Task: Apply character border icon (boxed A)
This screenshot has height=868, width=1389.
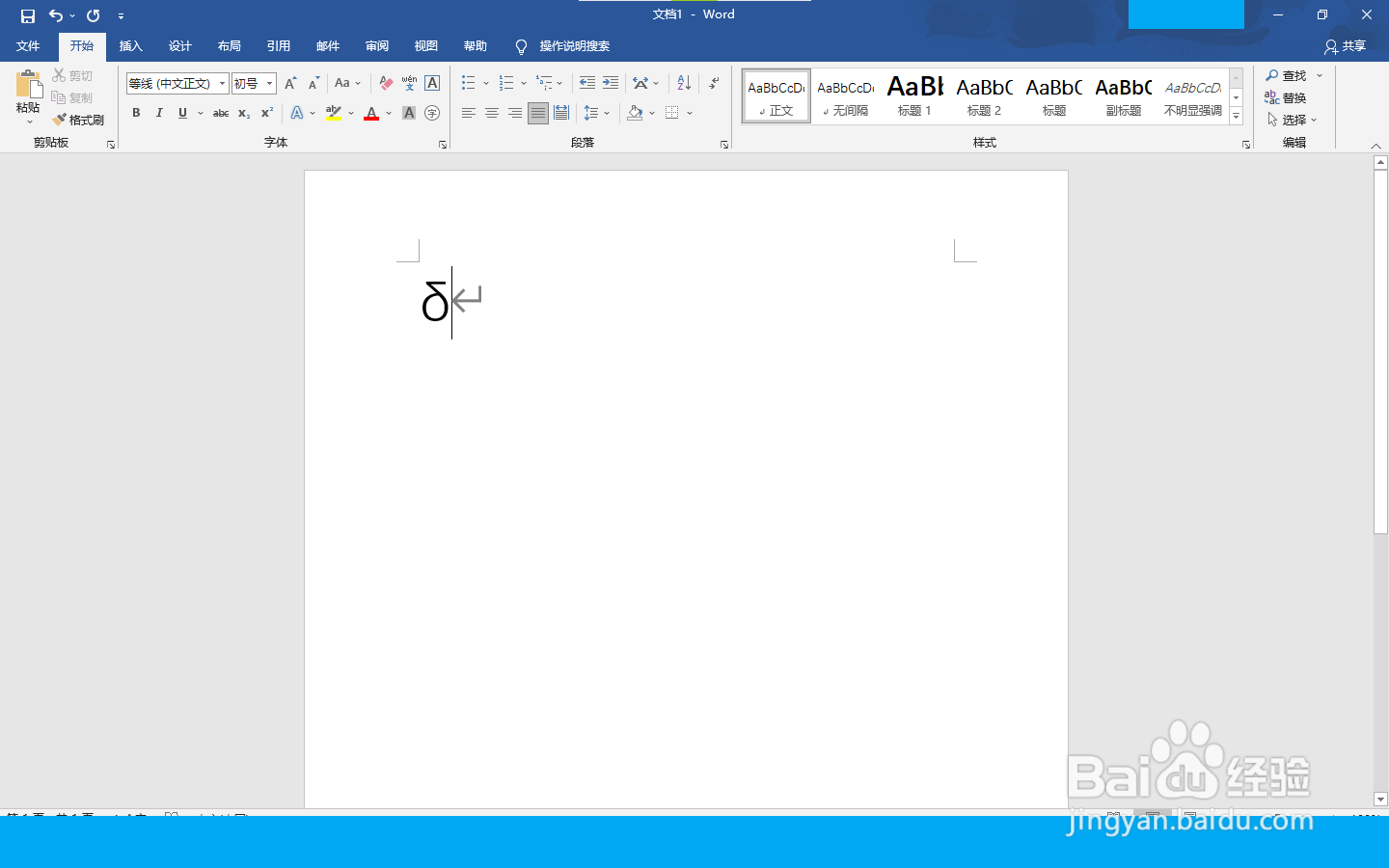Action: coord(432,83)
